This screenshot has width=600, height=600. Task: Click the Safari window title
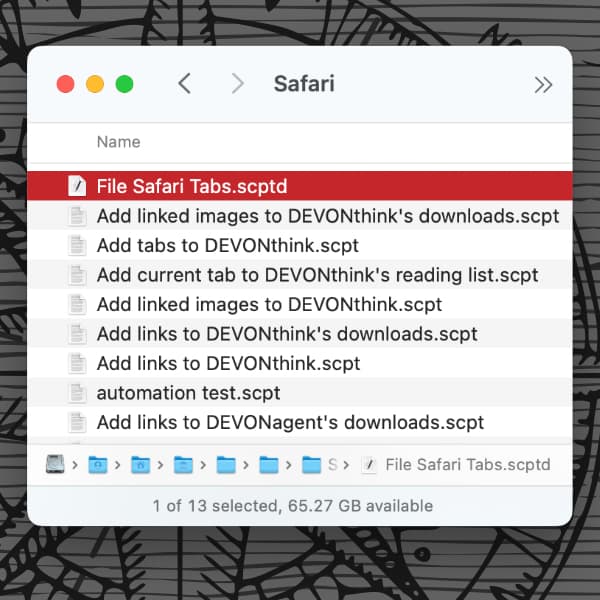[x=304, y=84]
